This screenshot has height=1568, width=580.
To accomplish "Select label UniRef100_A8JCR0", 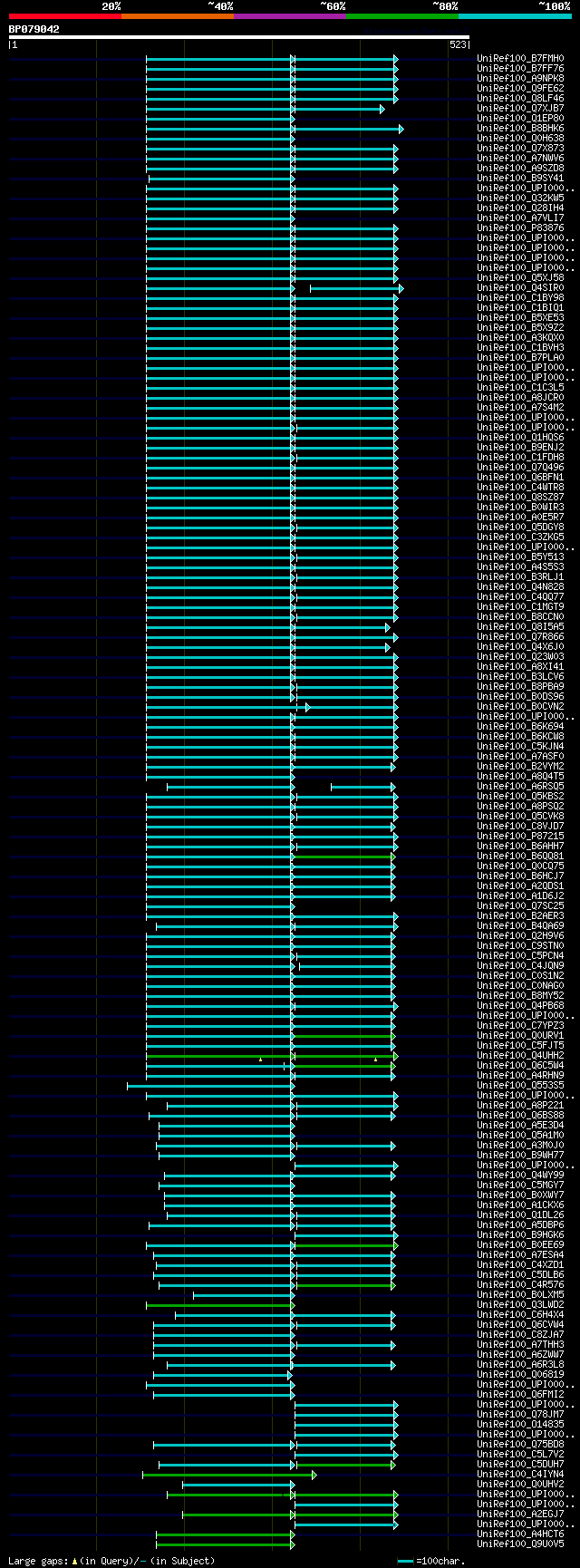I will coord(520,398).
